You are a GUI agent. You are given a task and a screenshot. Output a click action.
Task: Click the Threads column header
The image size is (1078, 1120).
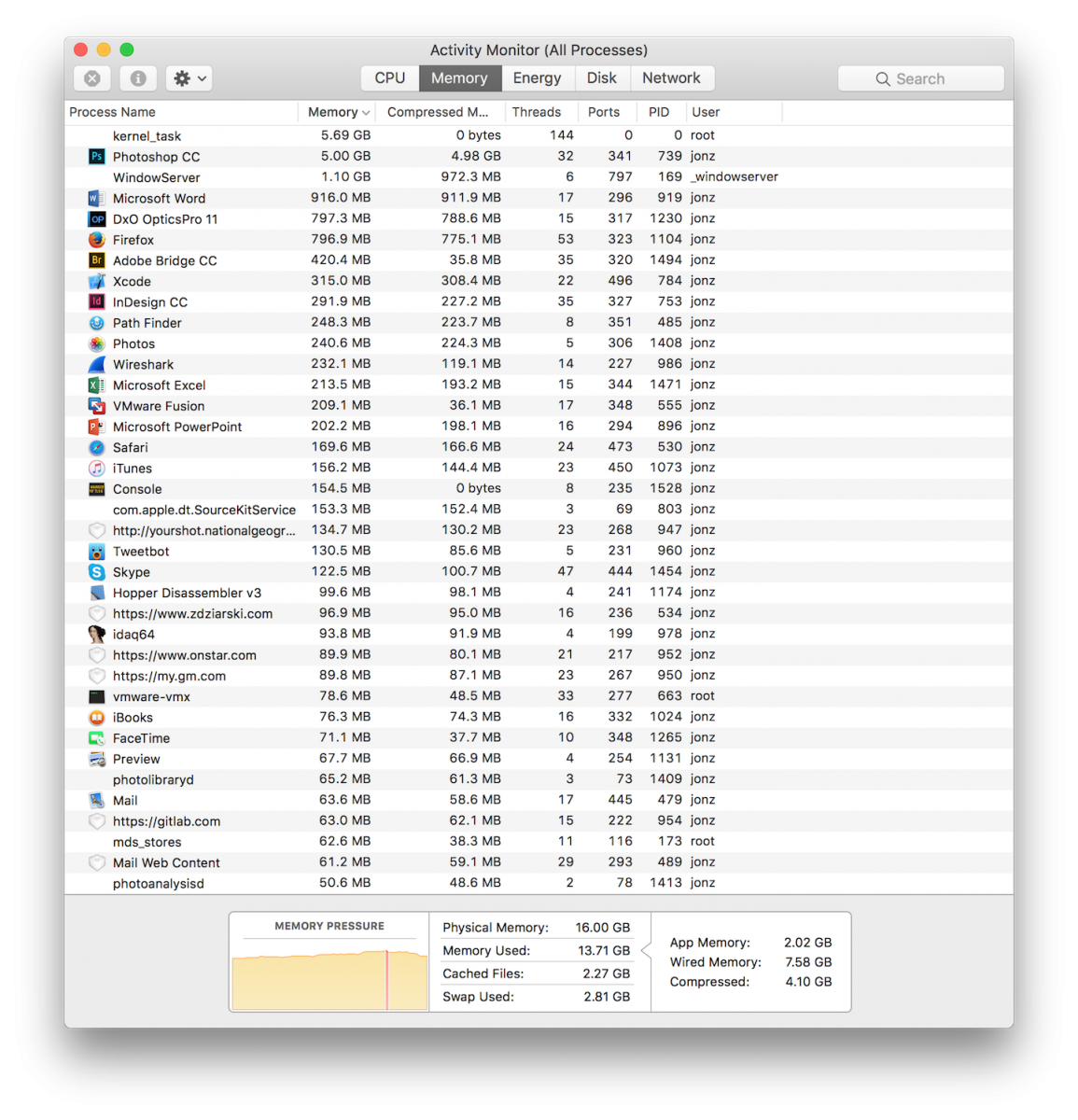pyautogui.click(x=538, y=111)
